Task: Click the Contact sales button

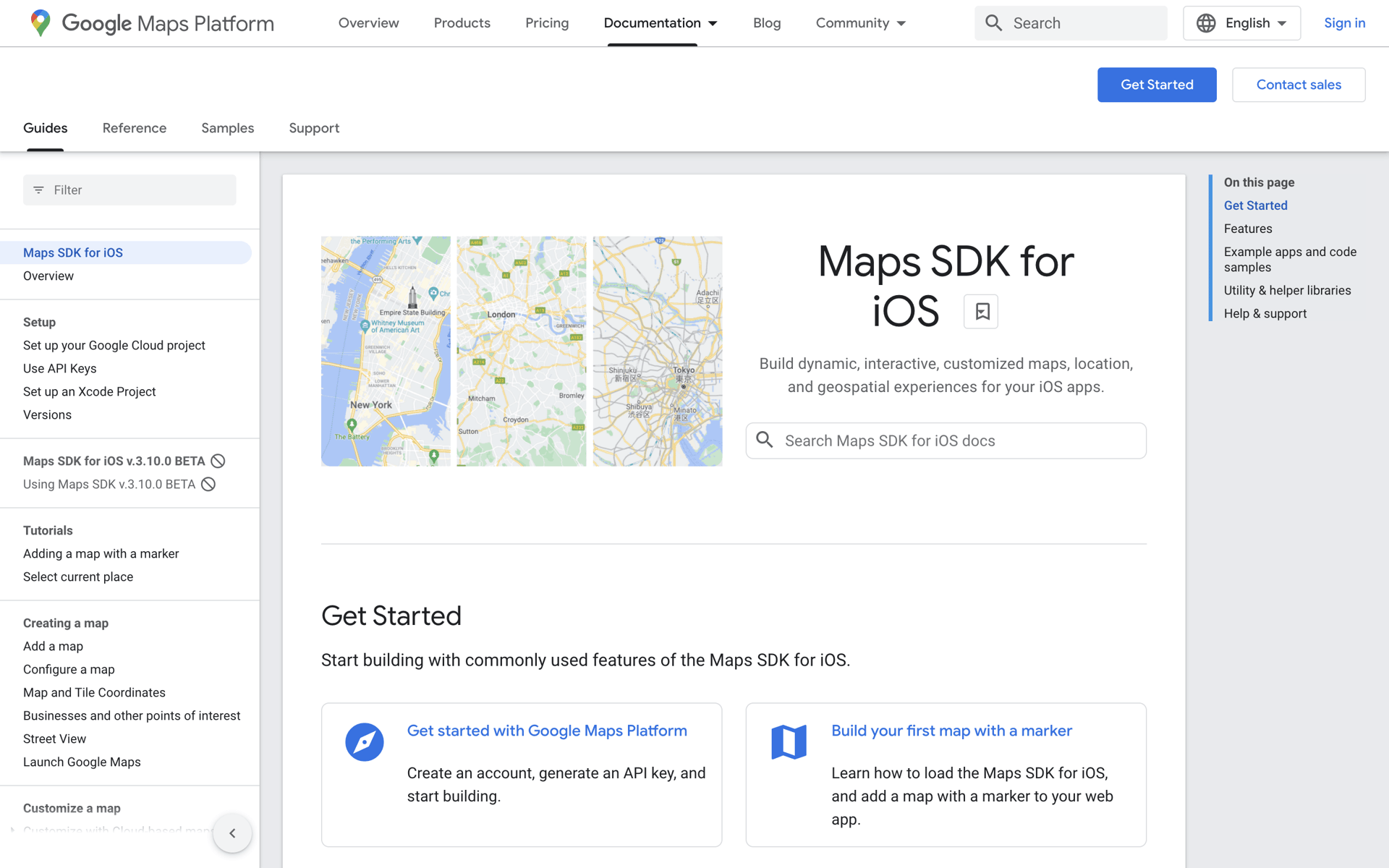Action: [1299, 85]
